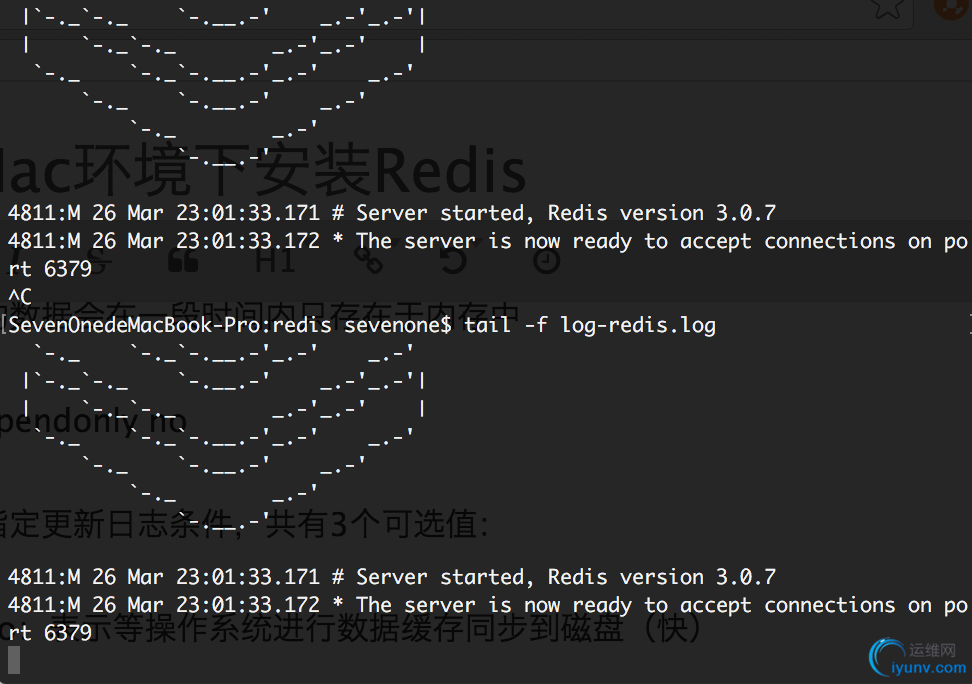This screenshot has height=684, width=972.
Task: Open the iyunv.com watermark link text
Action: tap(935, 668)
